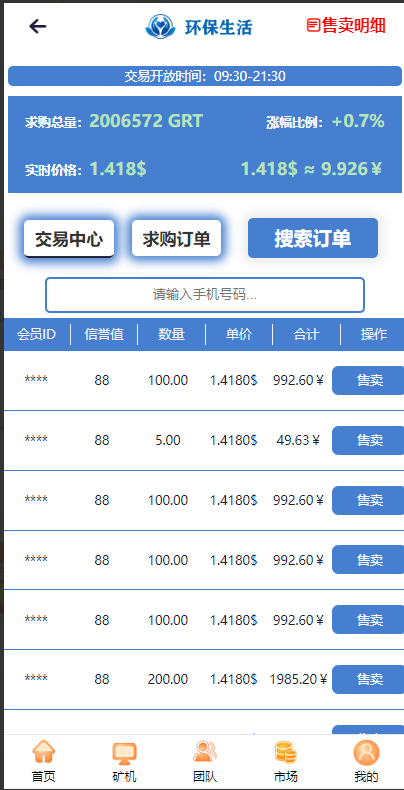404x790 pixels.
Task: Click 售卖 for the 200.00 quantity order
Action: (368, 680)
